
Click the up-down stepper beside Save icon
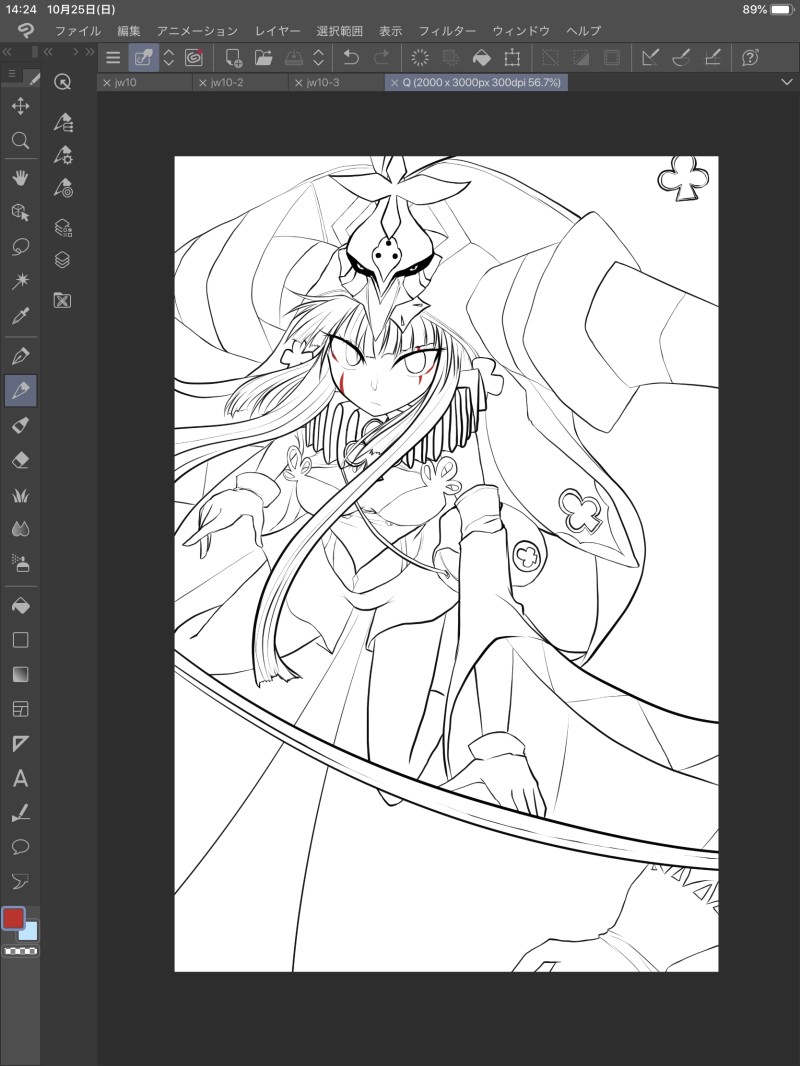coord(319,58)
